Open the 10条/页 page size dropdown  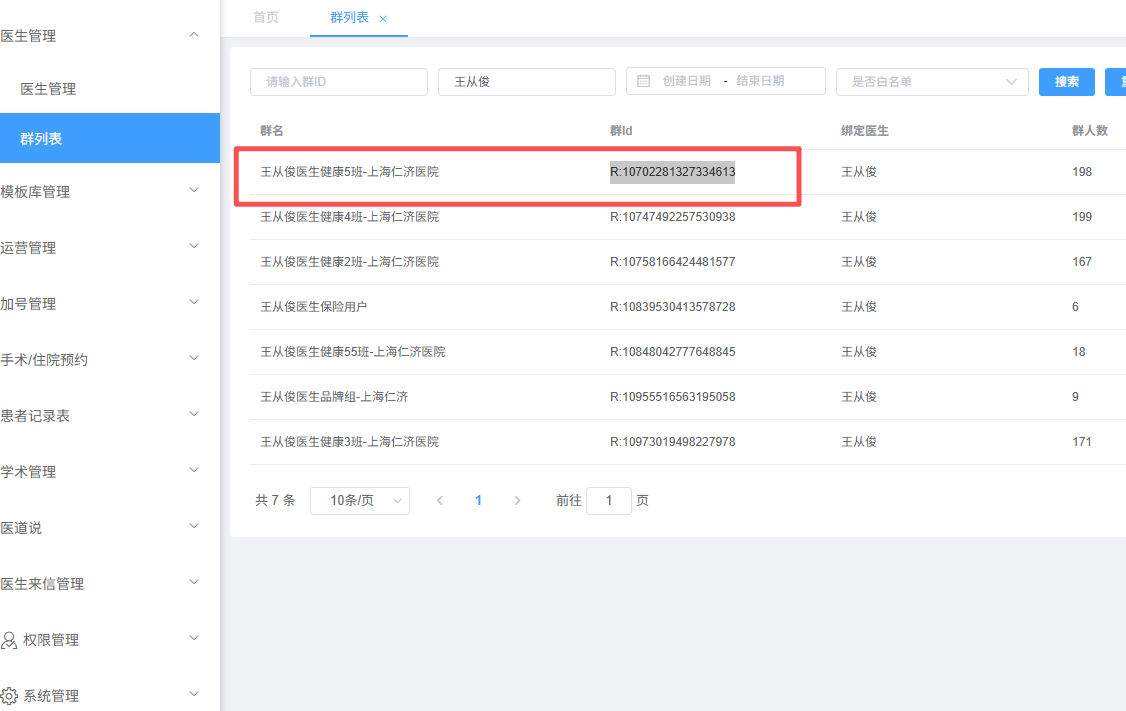pyautogui.click(x=359, y=501)
